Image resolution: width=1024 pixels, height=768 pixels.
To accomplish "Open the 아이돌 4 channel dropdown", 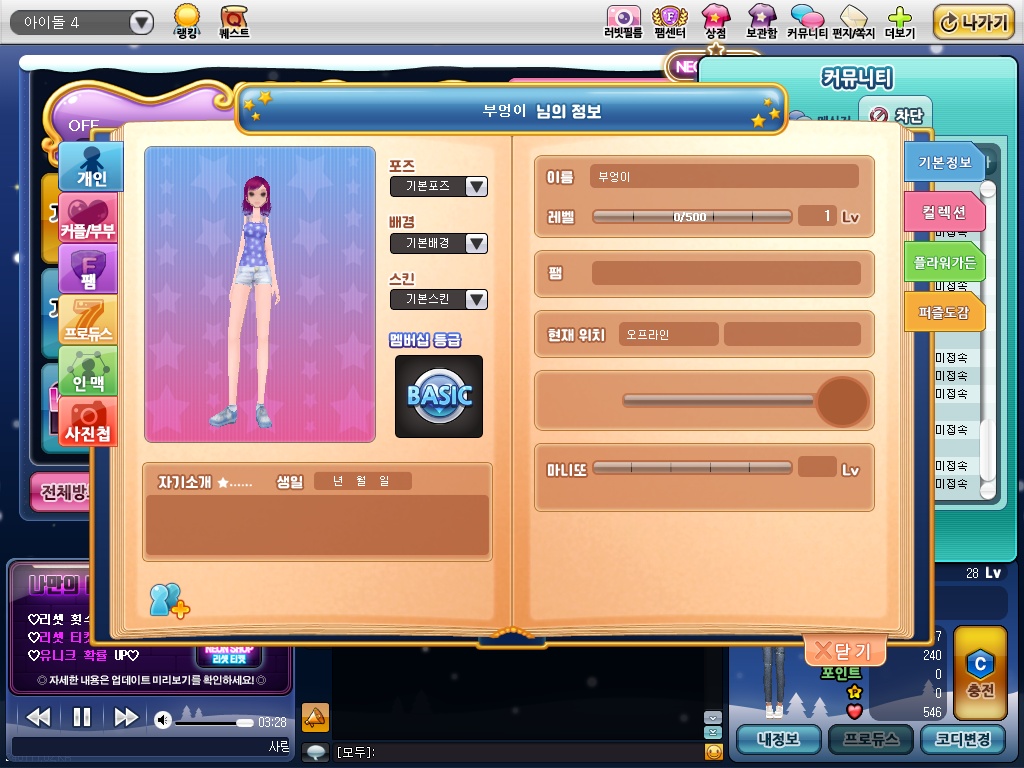I will point(82,23).
